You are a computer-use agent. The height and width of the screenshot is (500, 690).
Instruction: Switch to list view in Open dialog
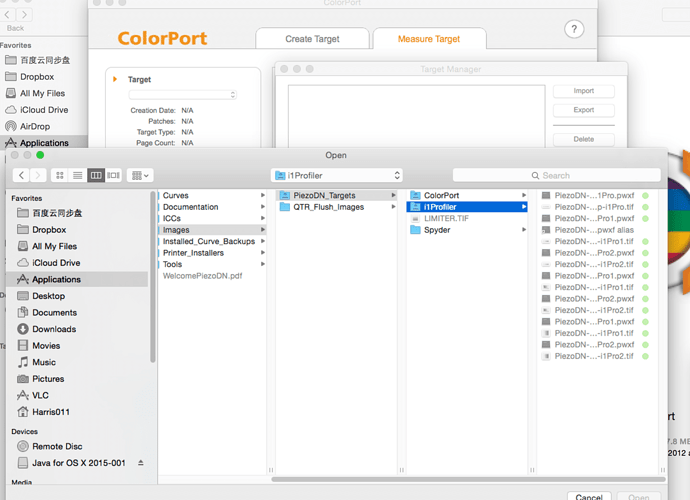(x=78, y=176)
